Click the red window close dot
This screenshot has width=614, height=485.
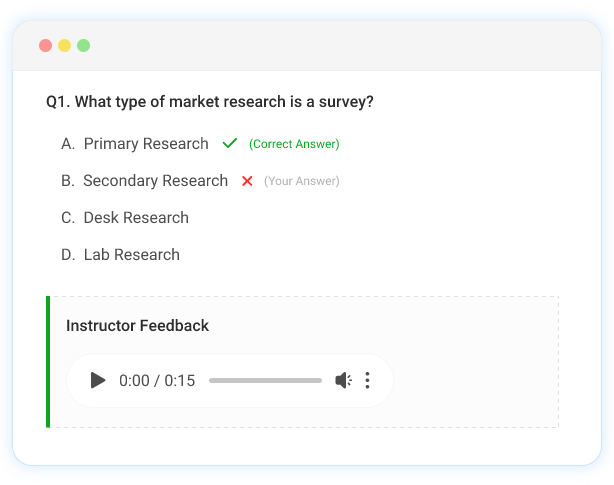[45, 46]
